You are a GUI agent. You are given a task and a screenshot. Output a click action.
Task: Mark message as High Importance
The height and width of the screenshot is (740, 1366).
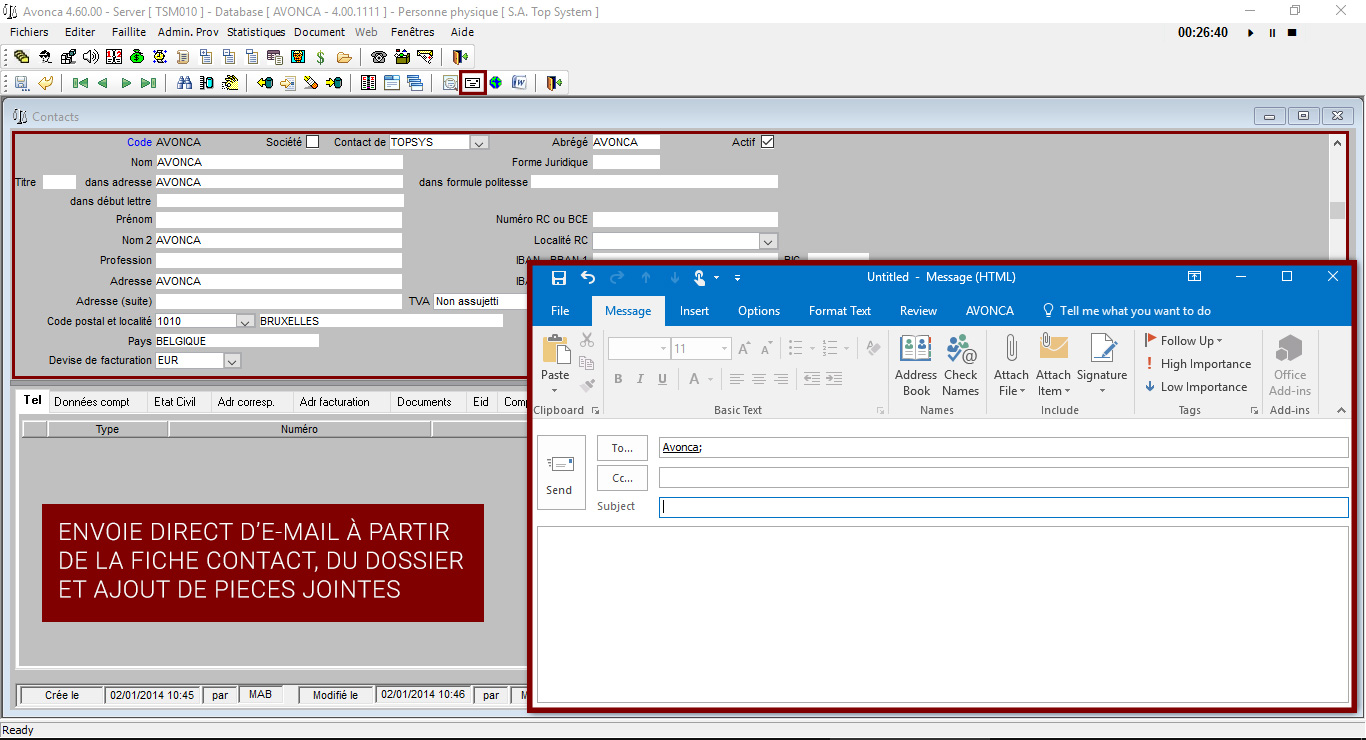[x=1198, y=364]
